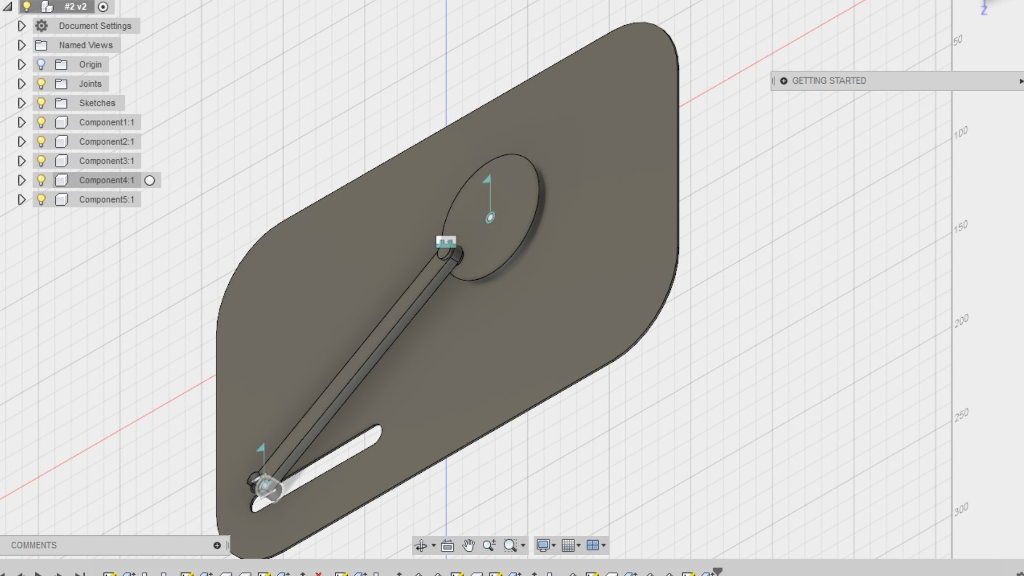Expand the Joints folder in the browser
The image size is (1024, 576).
21,83
